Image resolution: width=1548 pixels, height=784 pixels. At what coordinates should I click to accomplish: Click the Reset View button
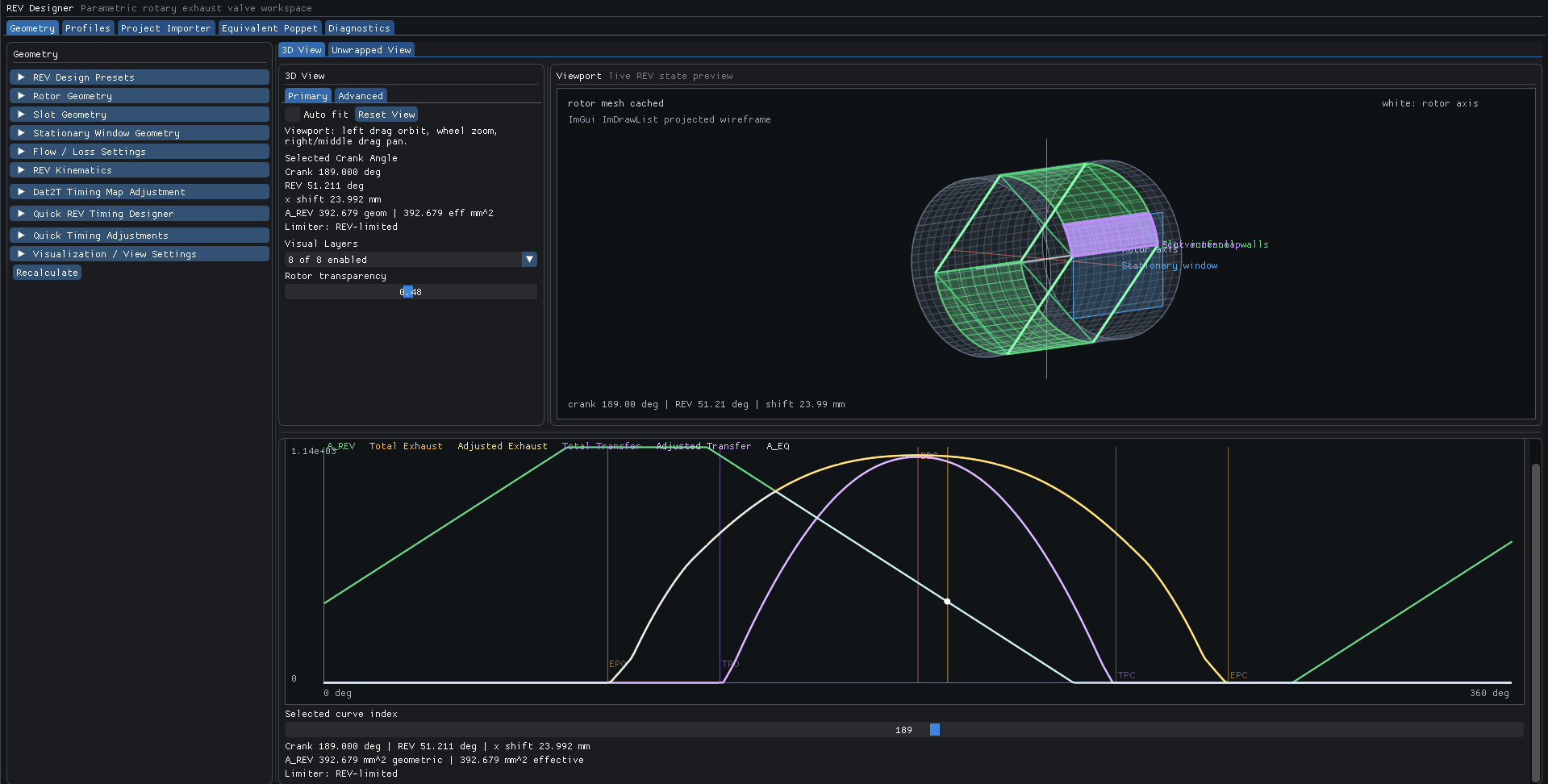(386, 115)
